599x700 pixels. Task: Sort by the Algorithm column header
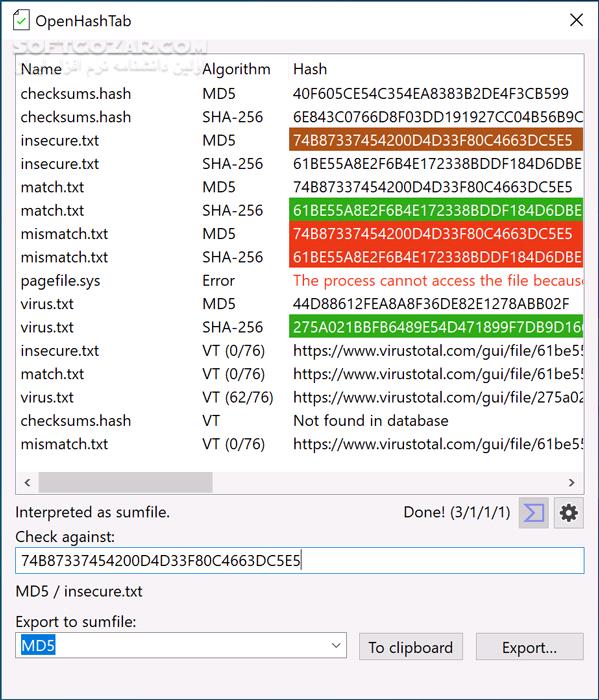236,69
